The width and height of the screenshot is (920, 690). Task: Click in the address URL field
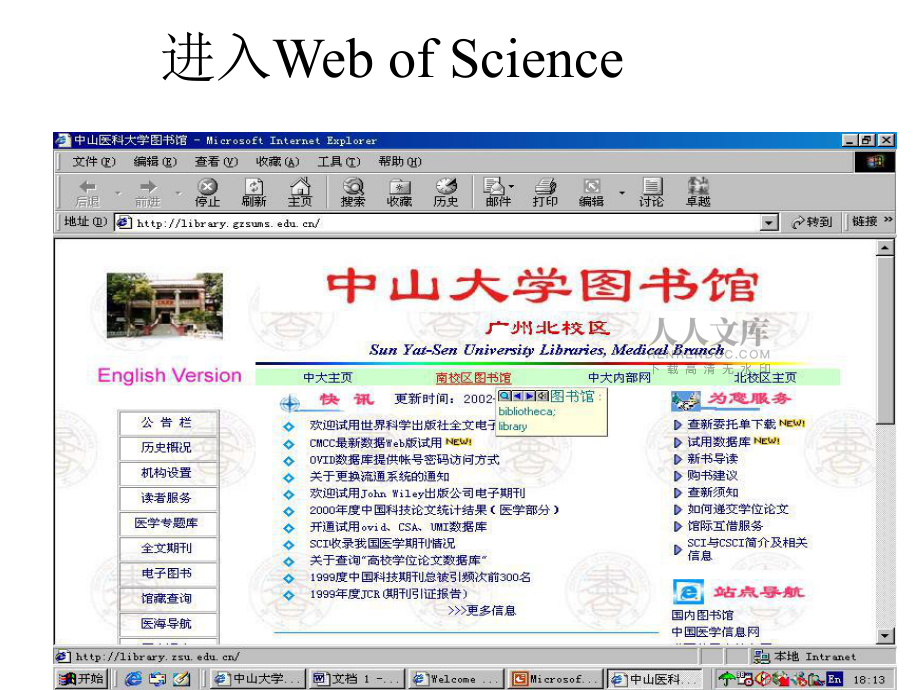(x=446, y=223)
